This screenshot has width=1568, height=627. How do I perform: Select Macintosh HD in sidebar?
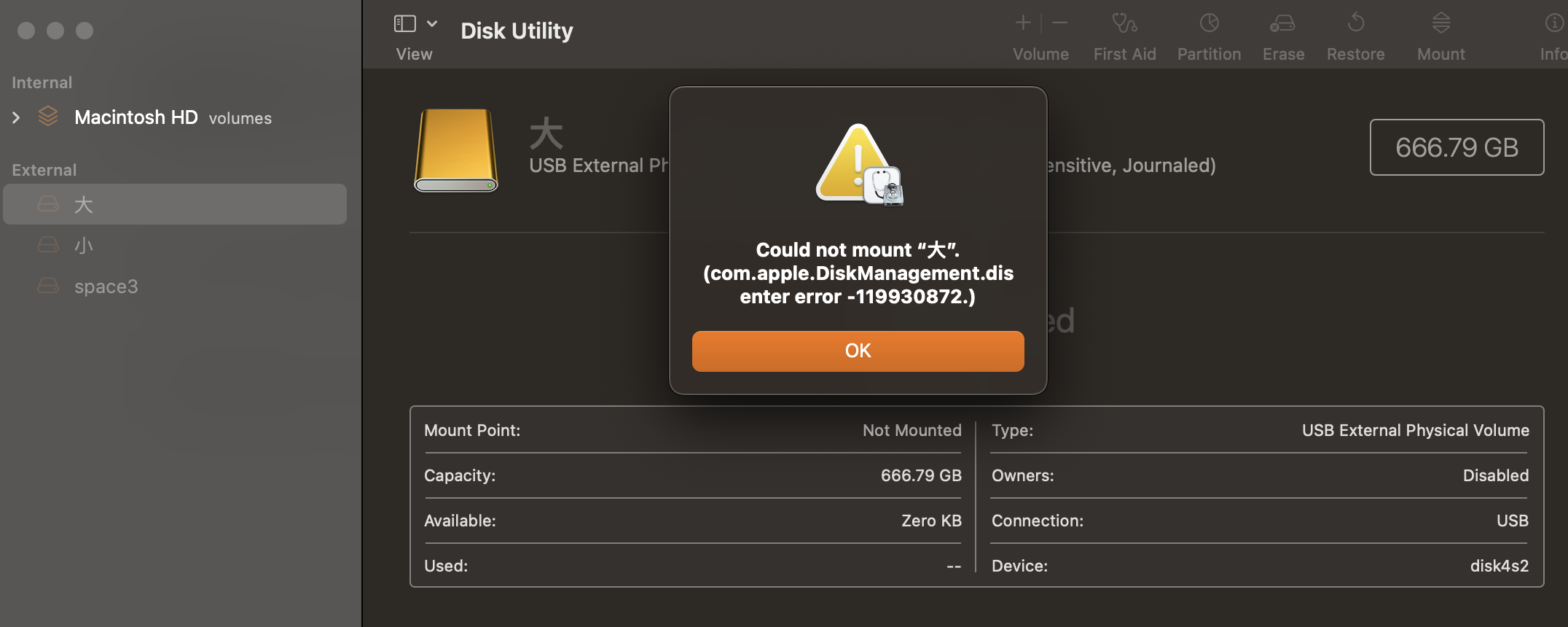(136, 117)
